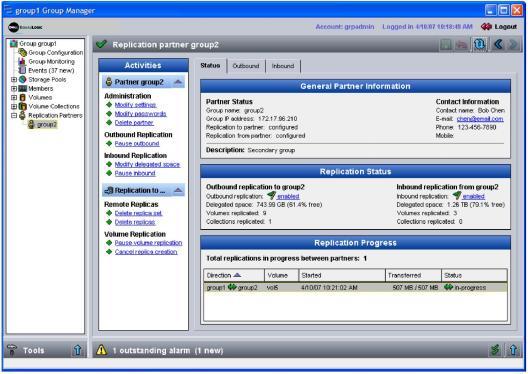Image resolution: width=528 pixels, height=374 pixels.
Task: Click the 1 outstanding alarm text
Action: click(168, 350)
